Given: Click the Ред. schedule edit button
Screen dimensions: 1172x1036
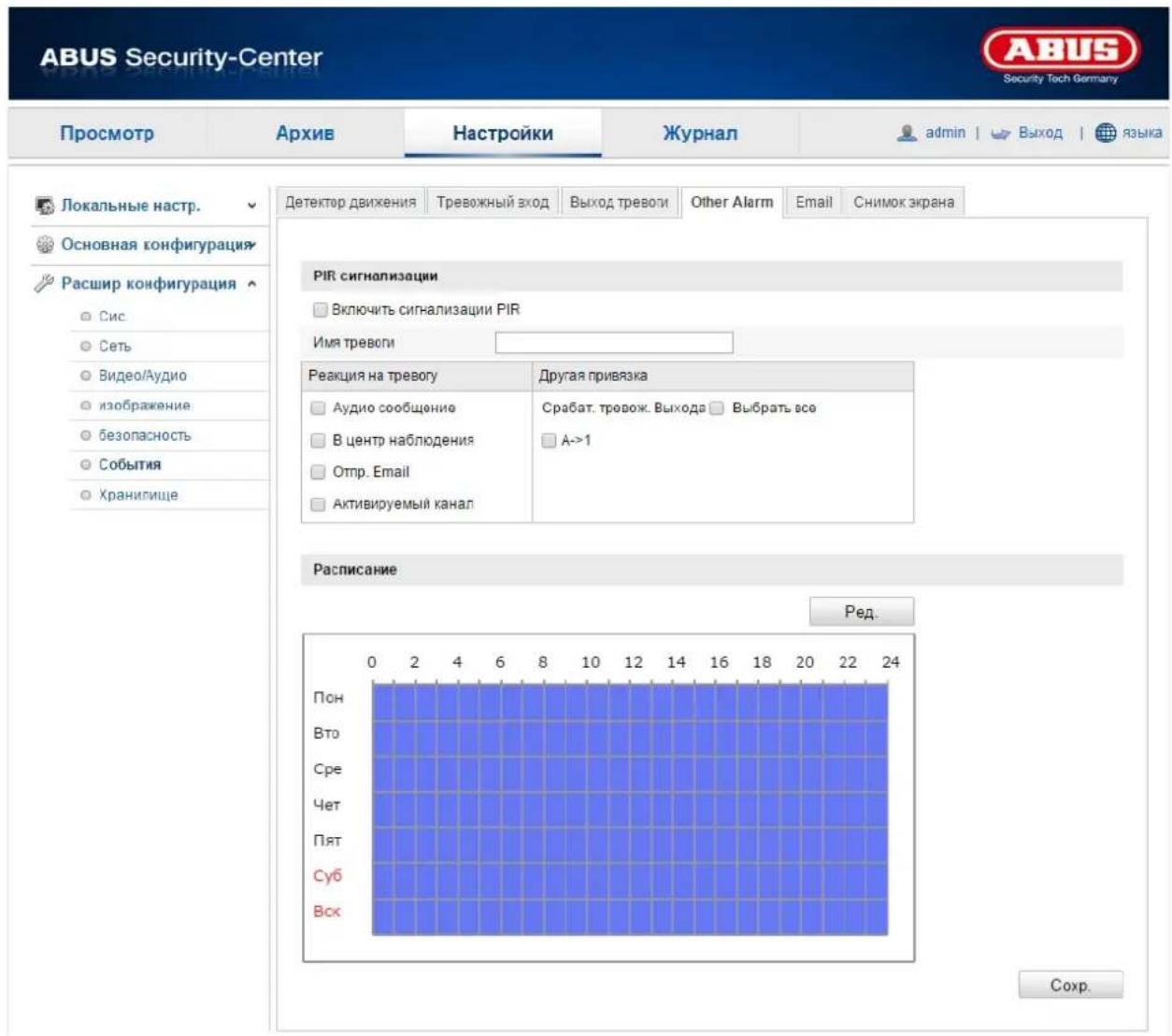Looking at the screenshot, I should click(862, 612).
